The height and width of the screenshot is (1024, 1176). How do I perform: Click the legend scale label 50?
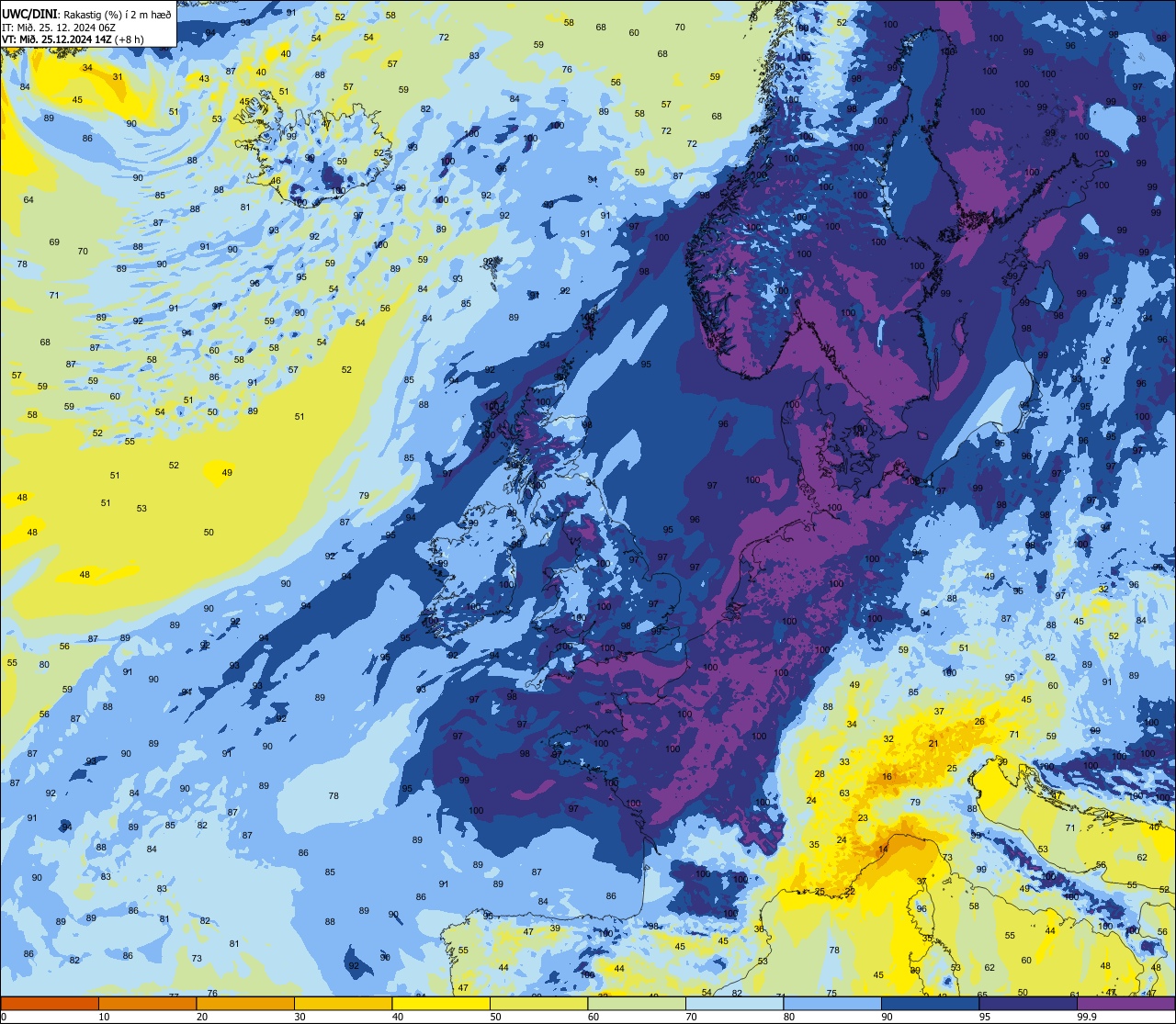495,1017
